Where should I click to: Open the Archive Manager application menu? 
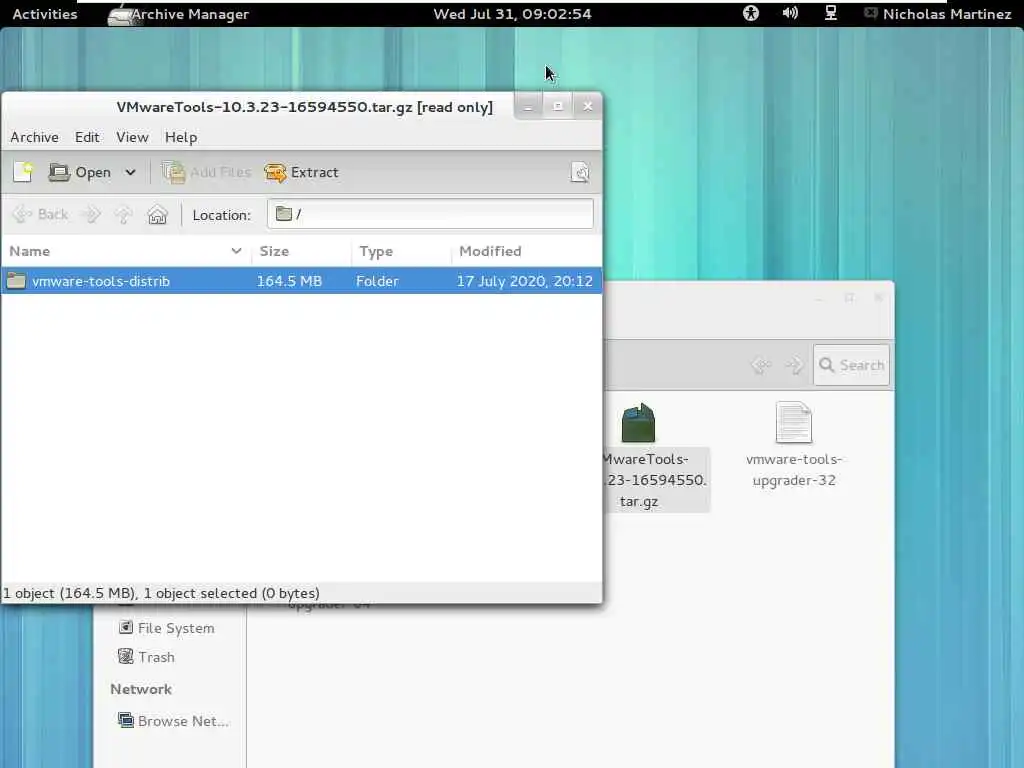coord(179,14)
